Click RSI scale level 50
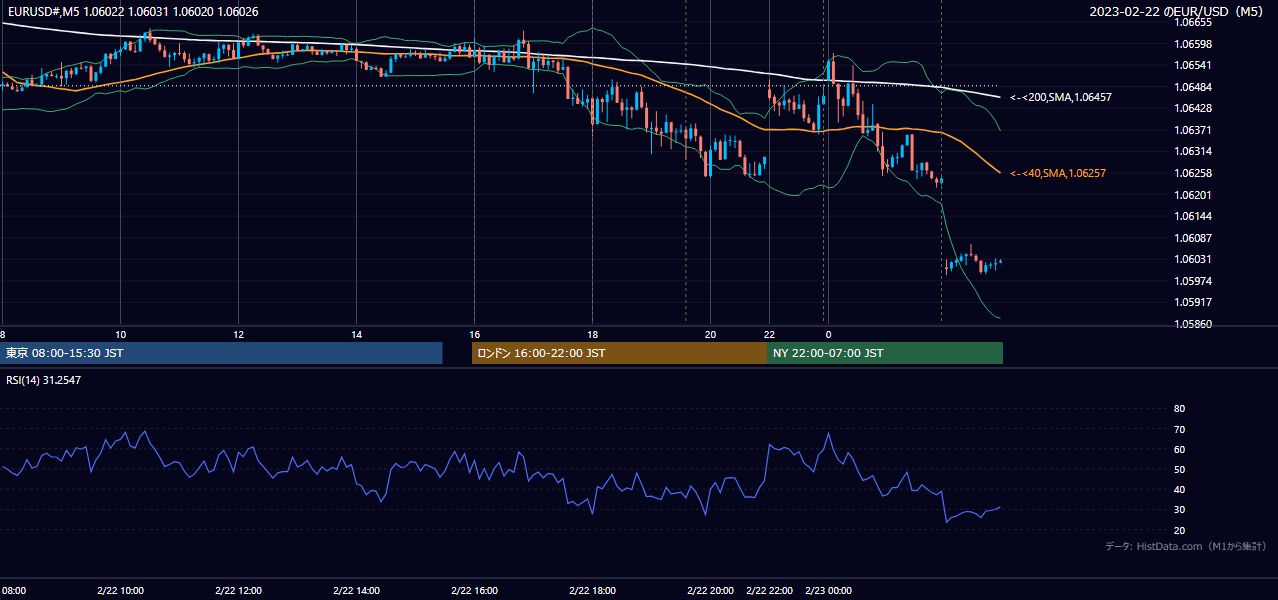Screen dimensions: 1278x600 (x=1179, y=469)
